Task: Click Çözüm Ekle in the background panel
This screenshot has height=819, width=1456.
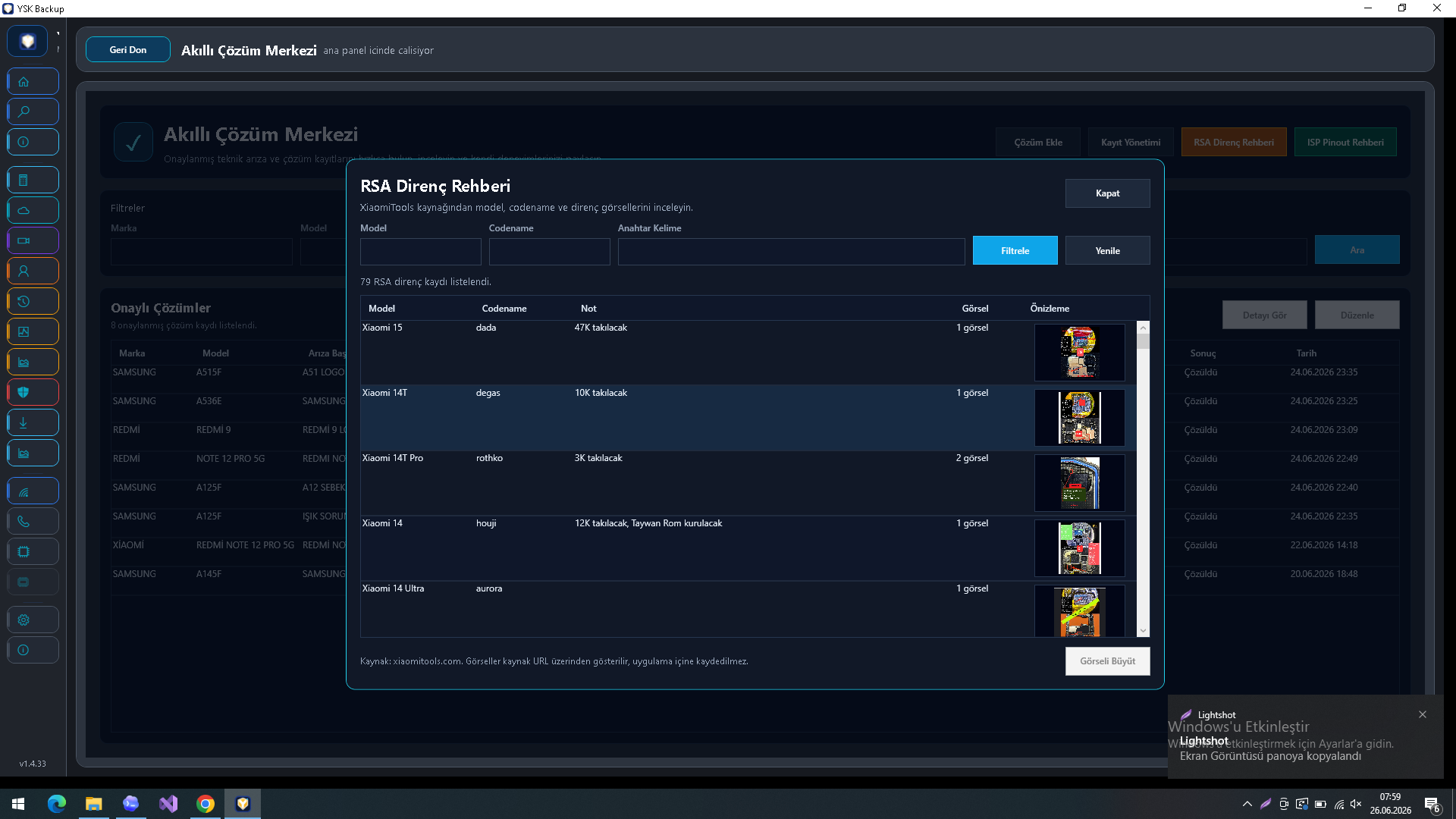Action: [x=1038, y=143]
